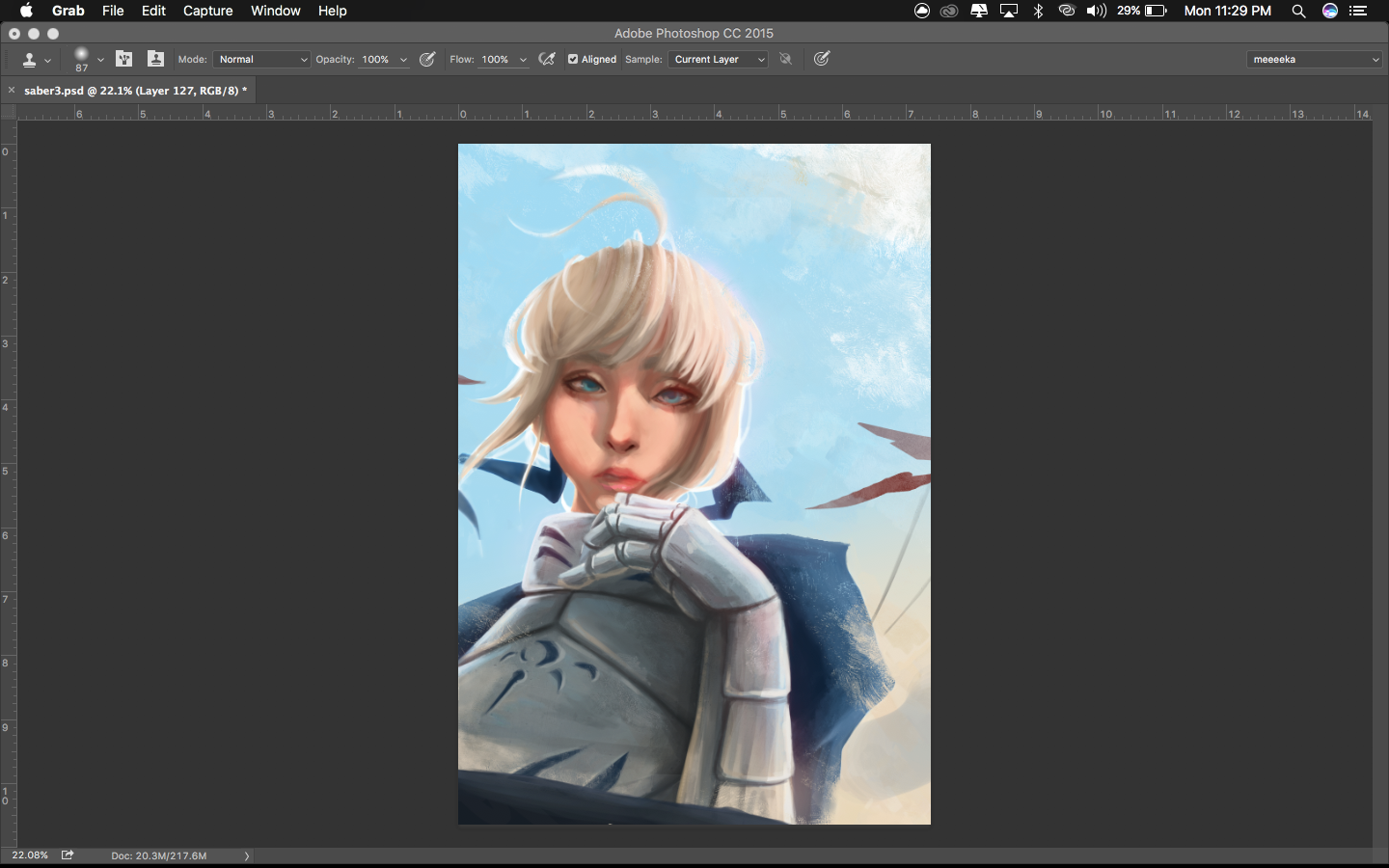Open the Sample dropdown set to Current Layer
1389x868 pixels.
718,60
